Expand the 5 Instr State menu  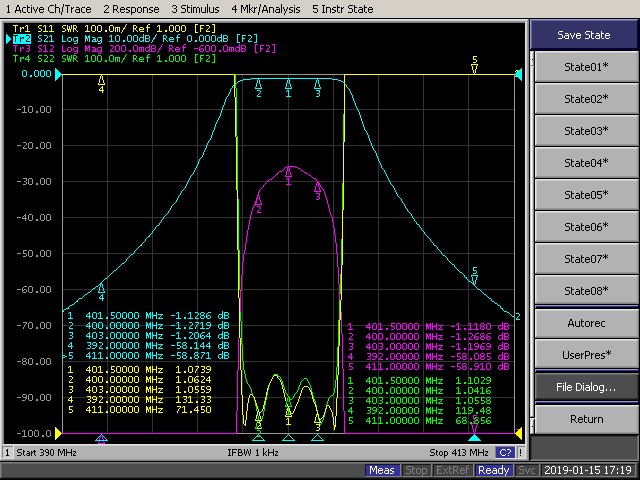(342, 8)
